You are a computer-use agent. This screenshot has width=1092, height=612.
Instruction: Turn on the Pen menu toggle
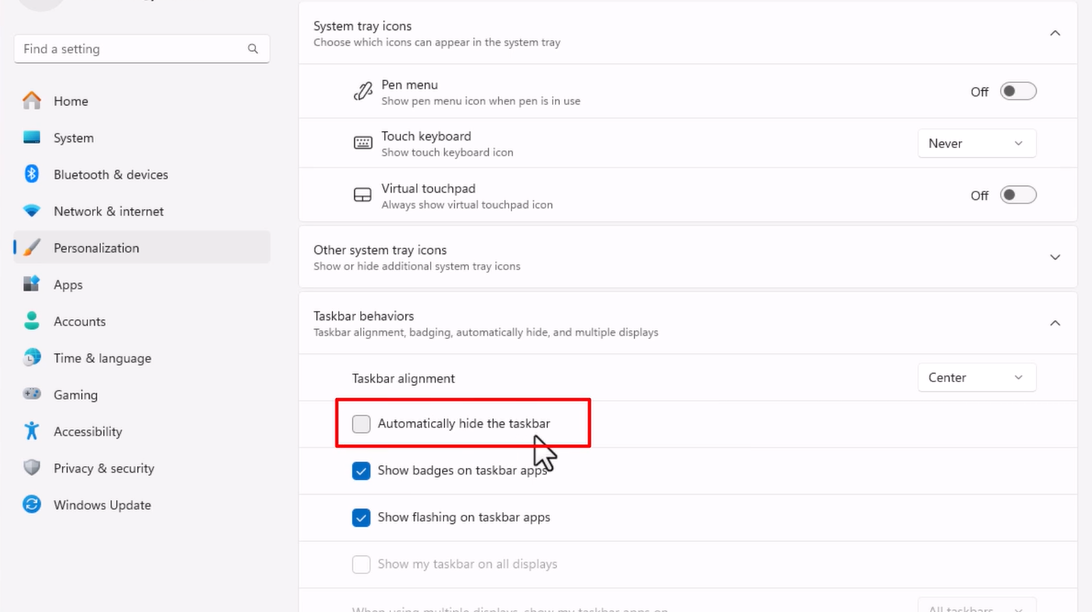(x=1018, y=92)
